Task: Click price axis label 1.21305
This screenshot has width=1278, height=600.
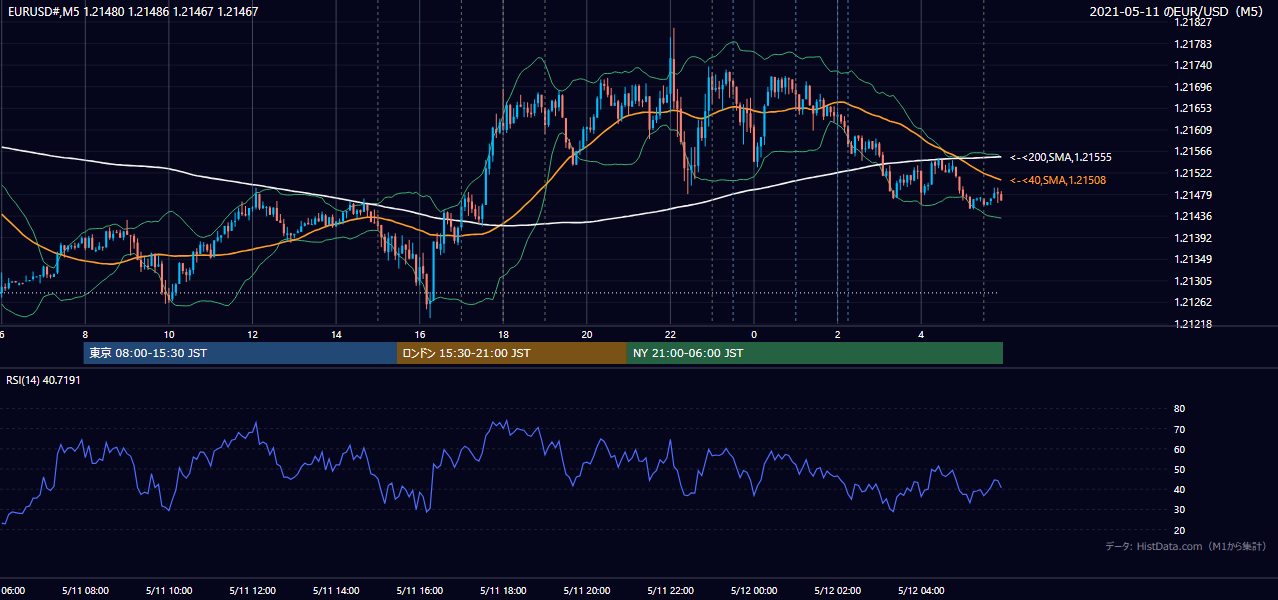Action: pyautogui.click(x=1192, y=281)
